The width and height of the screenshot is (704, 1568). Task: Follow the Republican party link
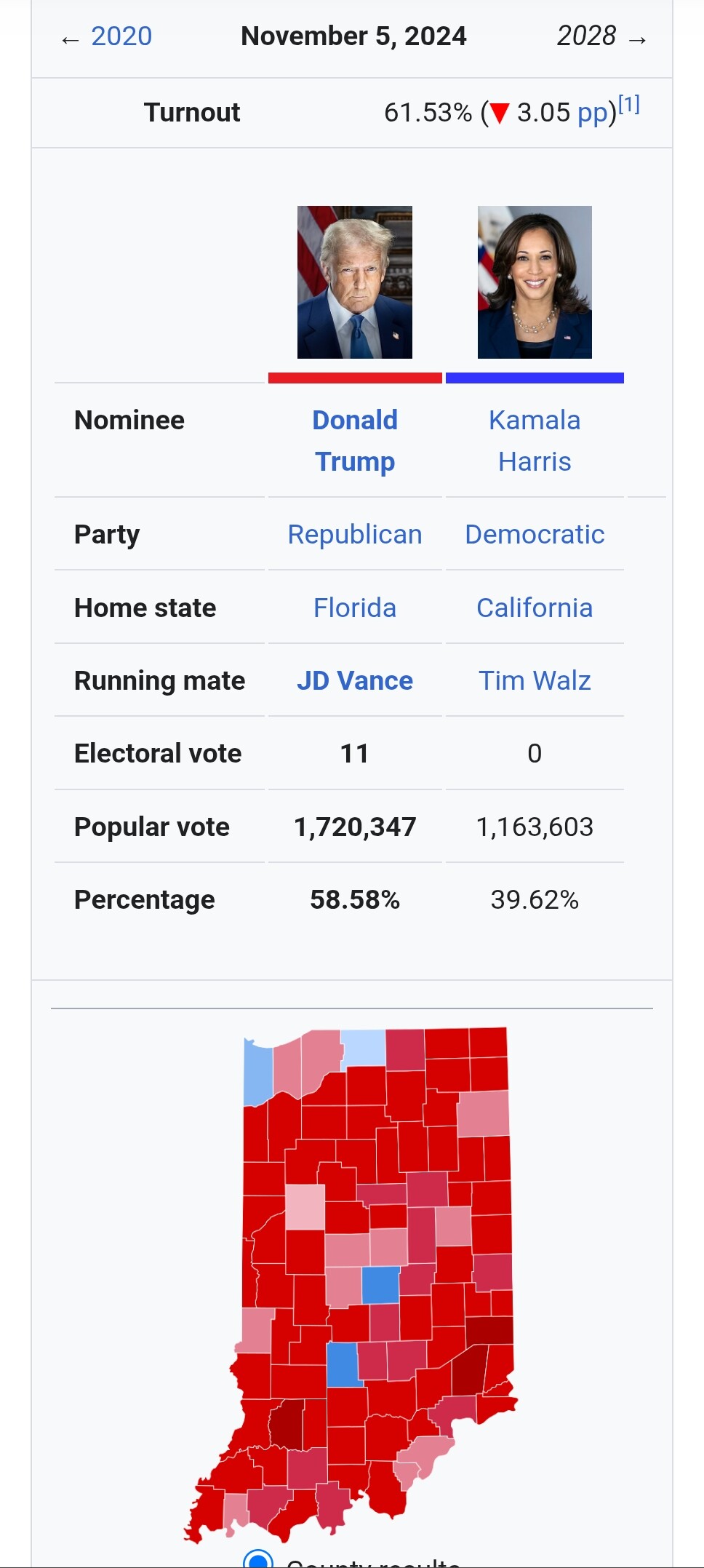[x=355, y=534]
